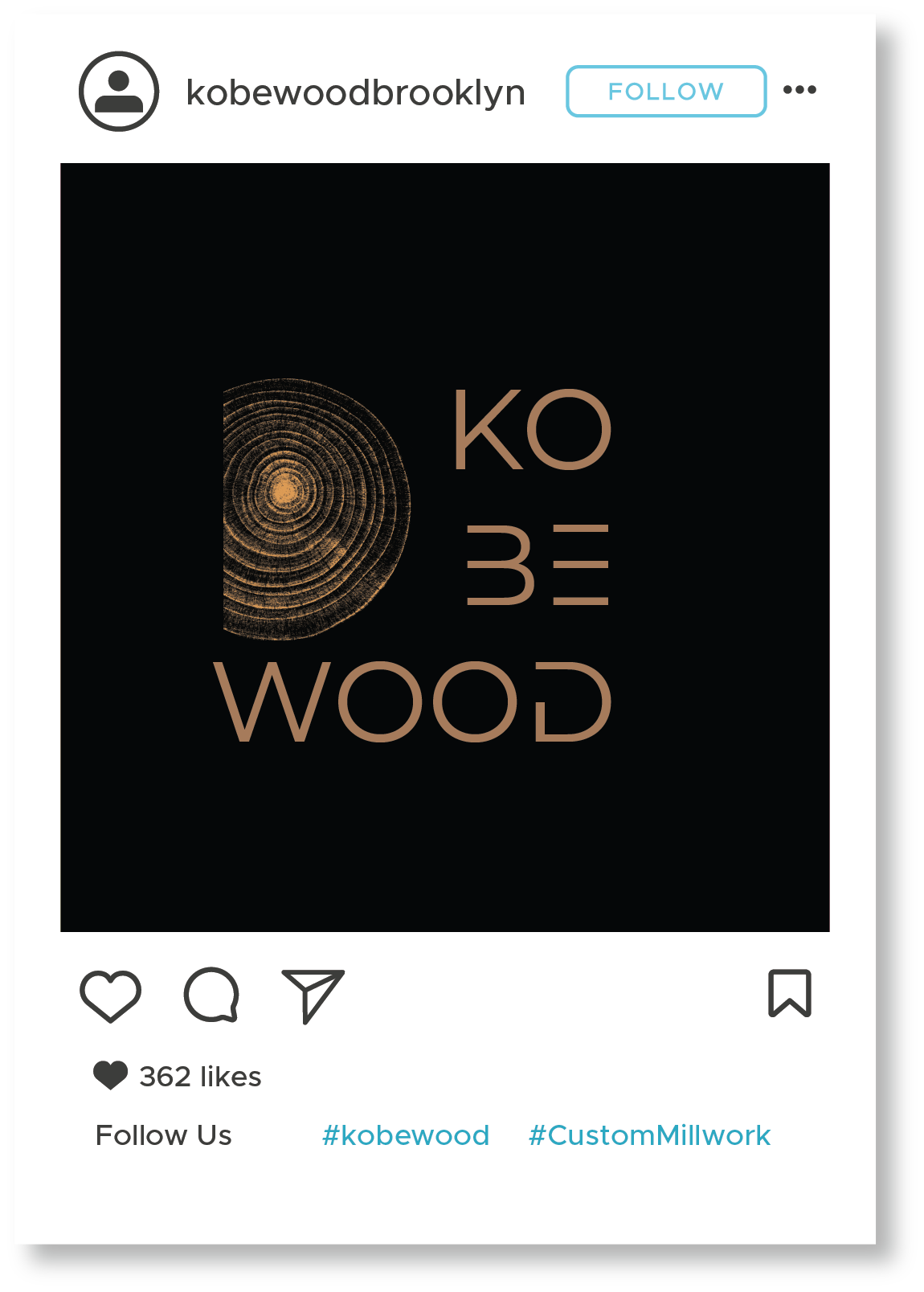Click the filled heart beside 362 likes
The image size is (924, 1292).
click(x=110, y=1075)
